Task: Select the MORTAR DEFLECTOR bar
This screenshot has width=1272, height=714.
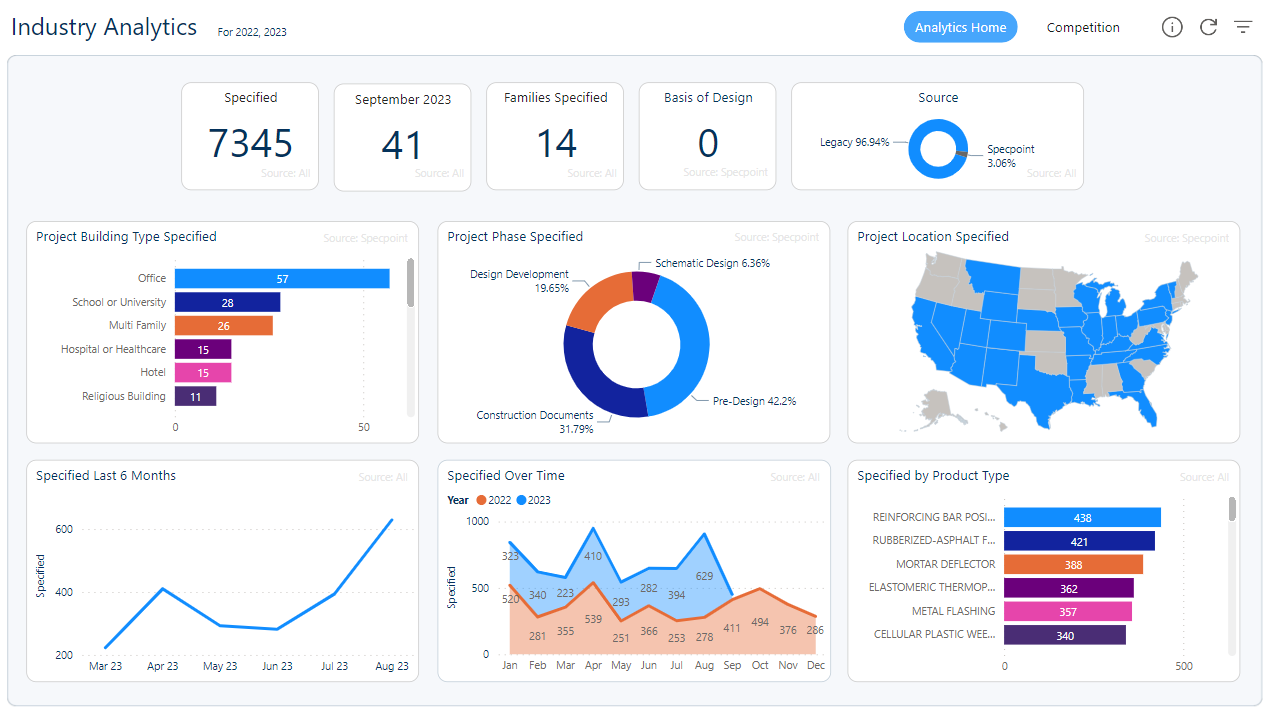Action: [x=1073, y=565]
